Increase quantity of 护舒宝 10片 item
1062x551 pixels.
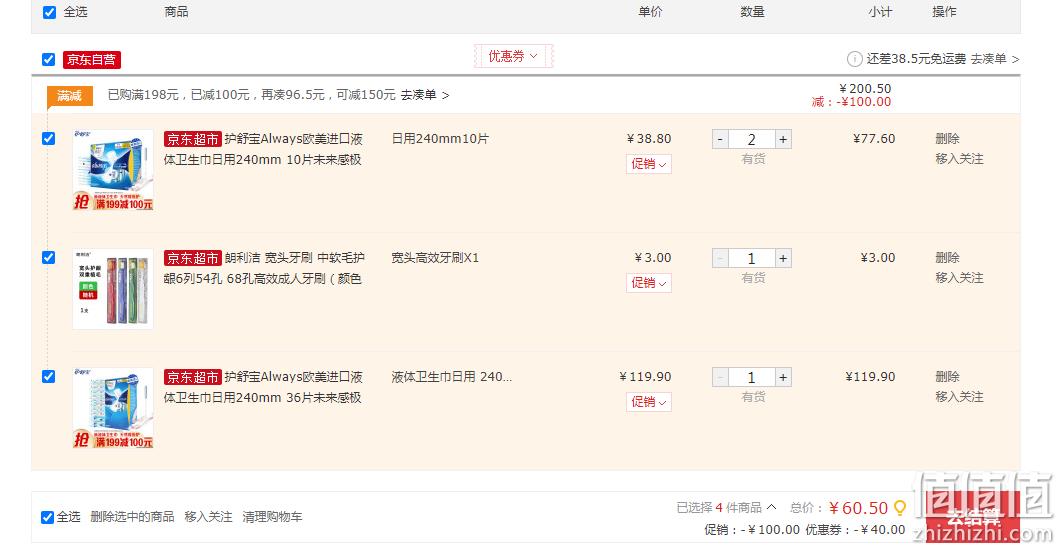(783, 139)
